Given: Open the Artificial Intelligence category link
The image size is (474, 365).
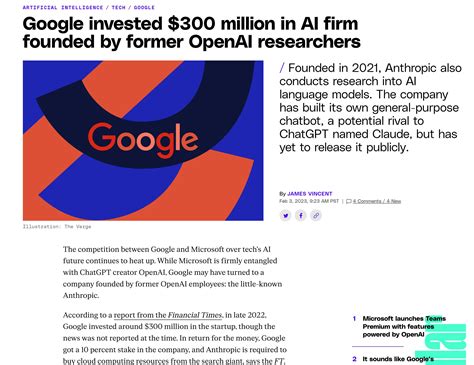Looking at the screenshot, I should 63,7.
